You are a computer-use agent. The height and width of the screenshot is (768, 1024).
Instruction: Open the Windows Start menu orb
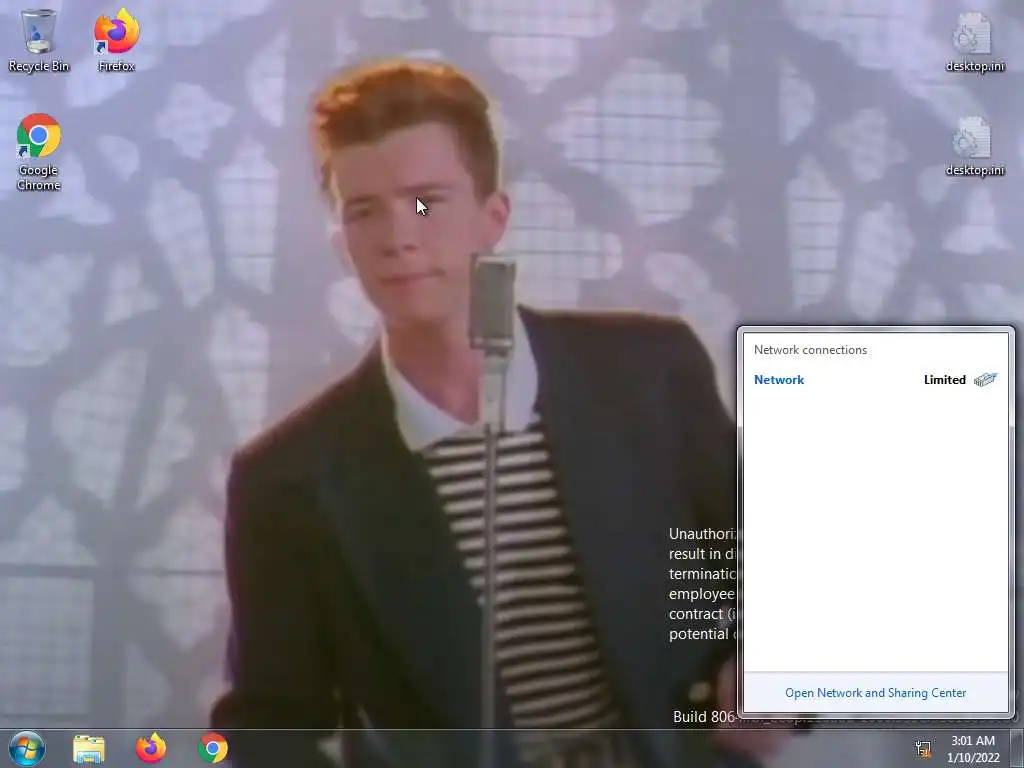[27, 748]
